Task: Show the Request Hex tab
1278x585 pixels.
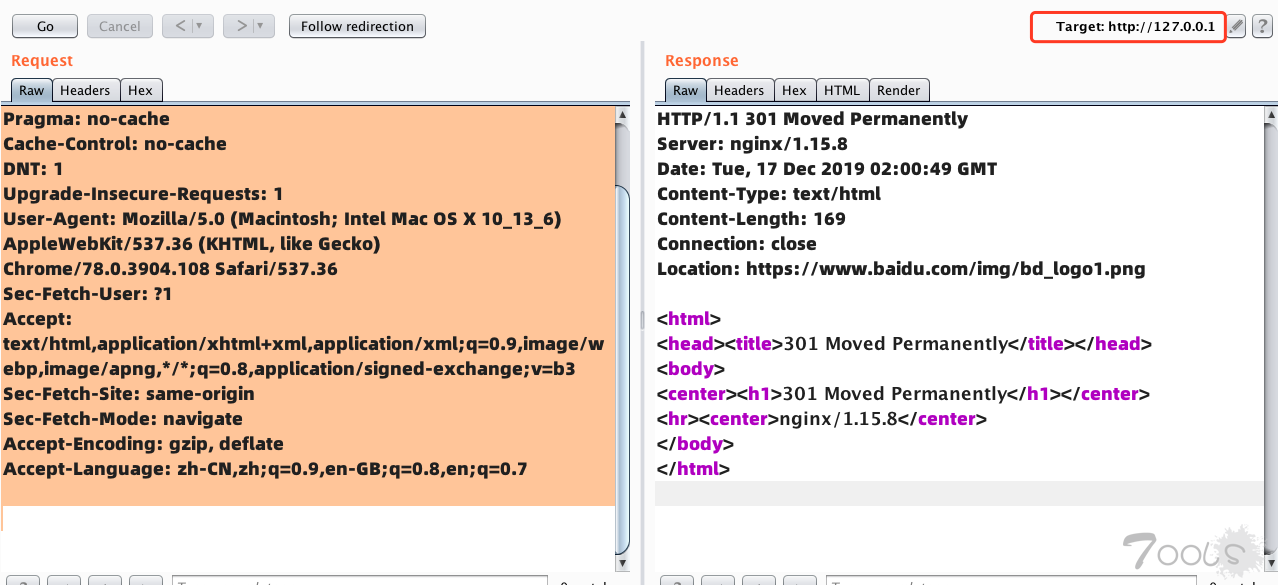Action: (140, 90)
